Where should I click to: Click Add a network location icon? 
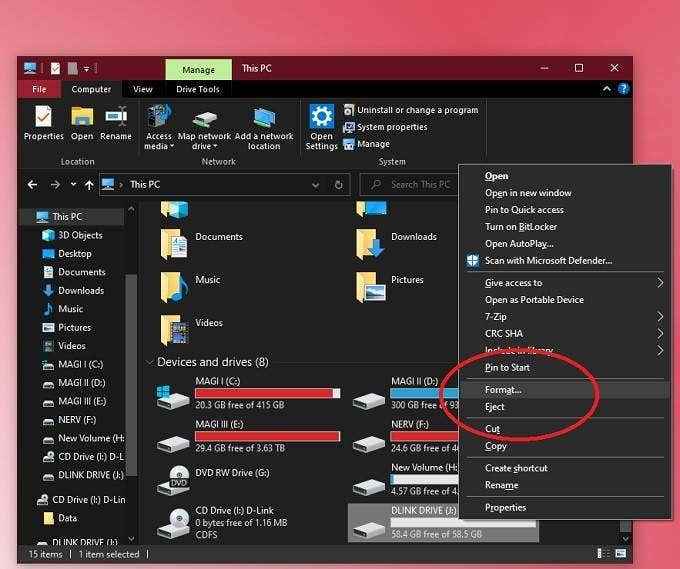pyautogui.click(x=264, y=118)
